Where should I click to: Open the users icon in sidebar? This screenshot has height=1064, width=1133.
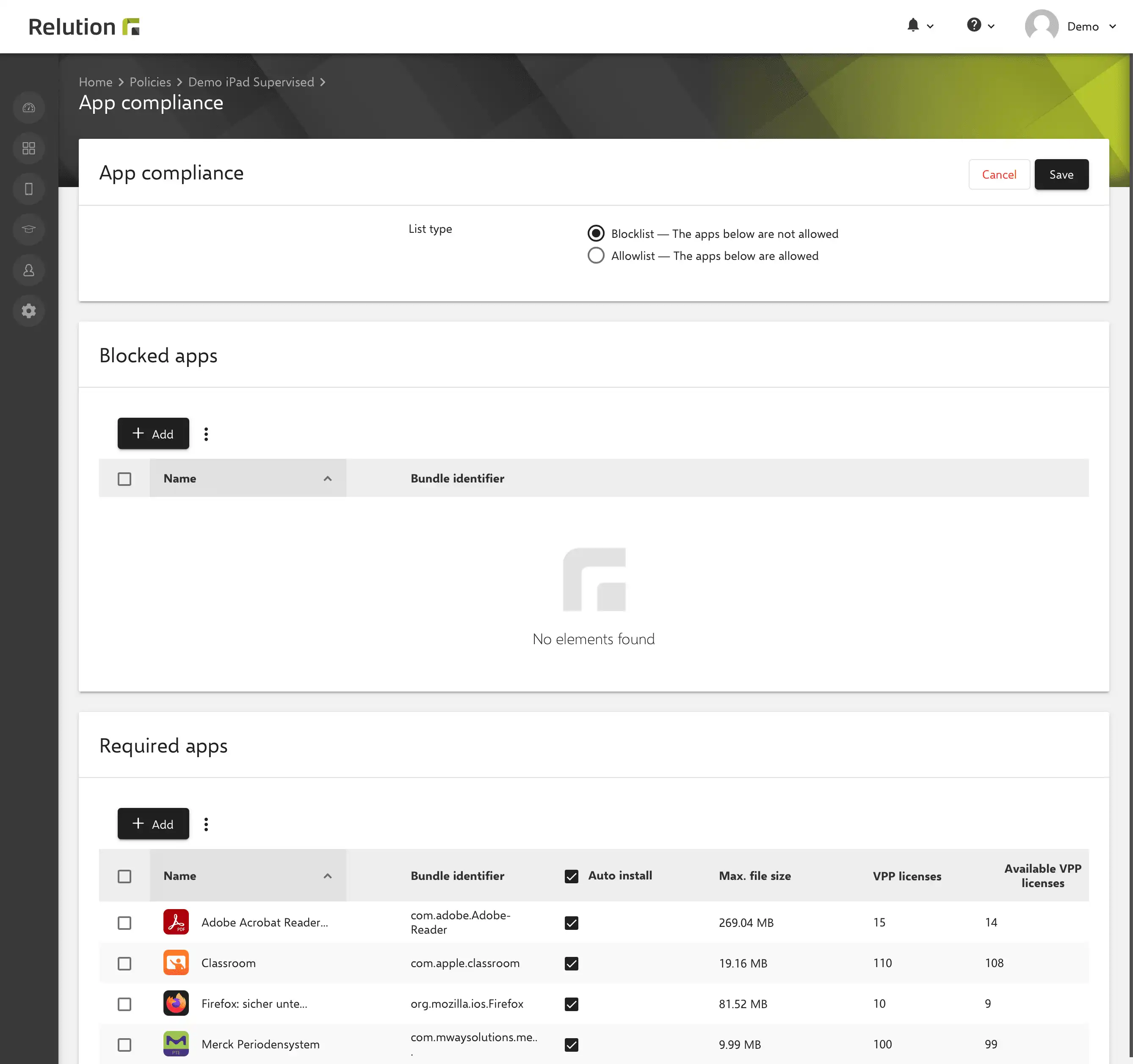coord(28,270)
